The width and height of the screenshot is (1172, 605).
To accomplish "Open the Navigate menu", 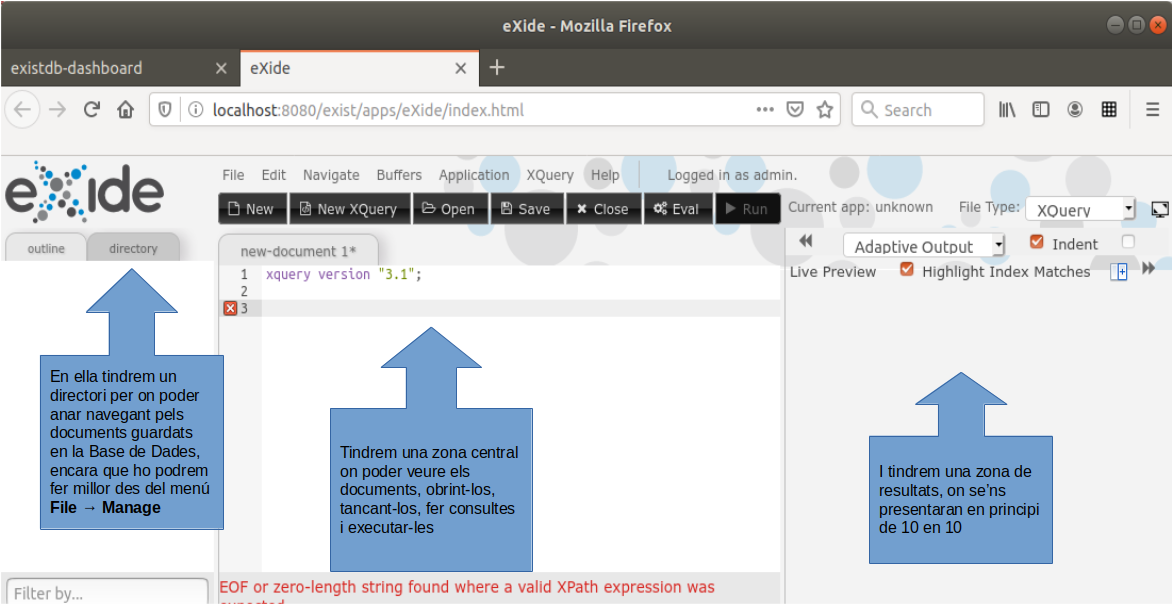I will pyautogui.click(x=331, y=175).
